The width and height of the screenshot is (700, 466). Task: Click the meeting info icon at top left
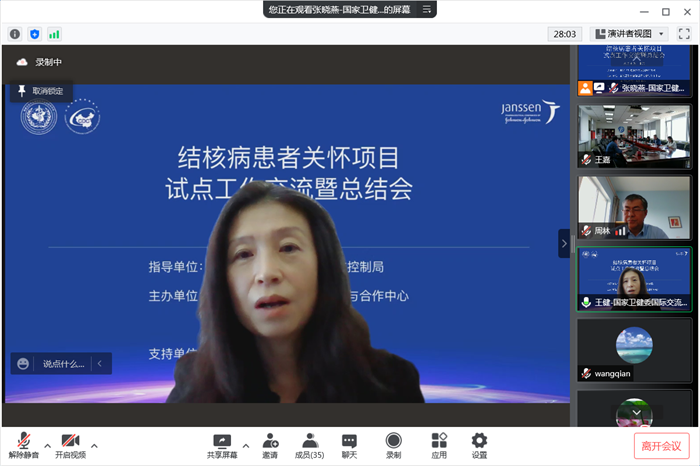tap(15, 33)
